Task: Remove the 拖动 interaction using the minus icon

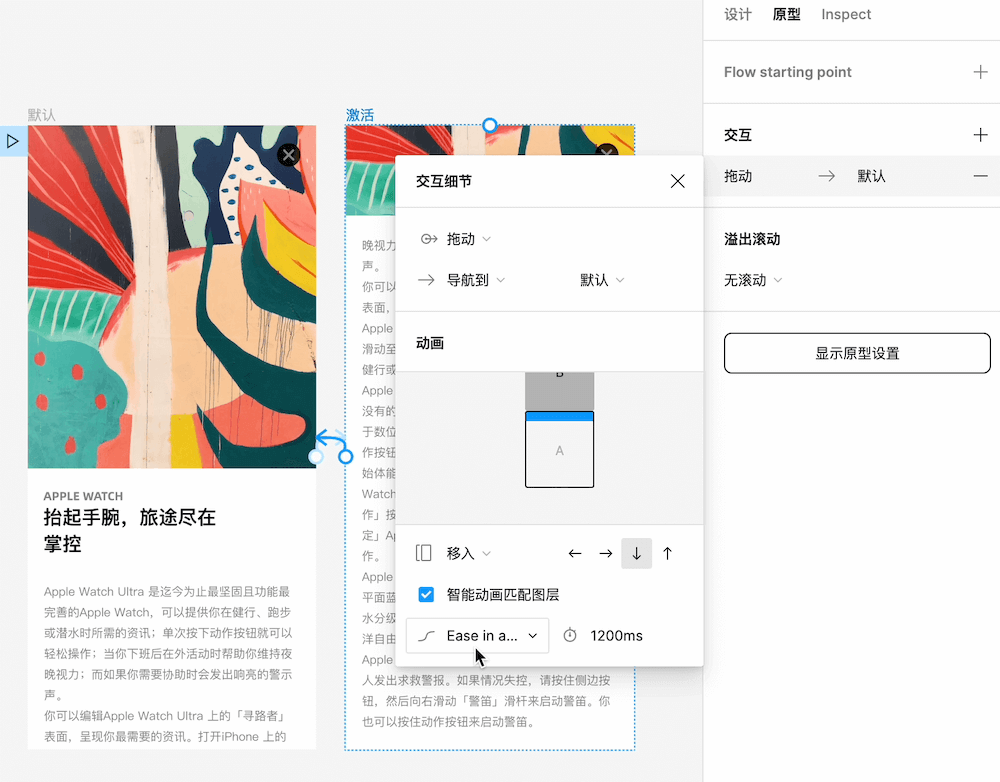Action: [981, 176]
